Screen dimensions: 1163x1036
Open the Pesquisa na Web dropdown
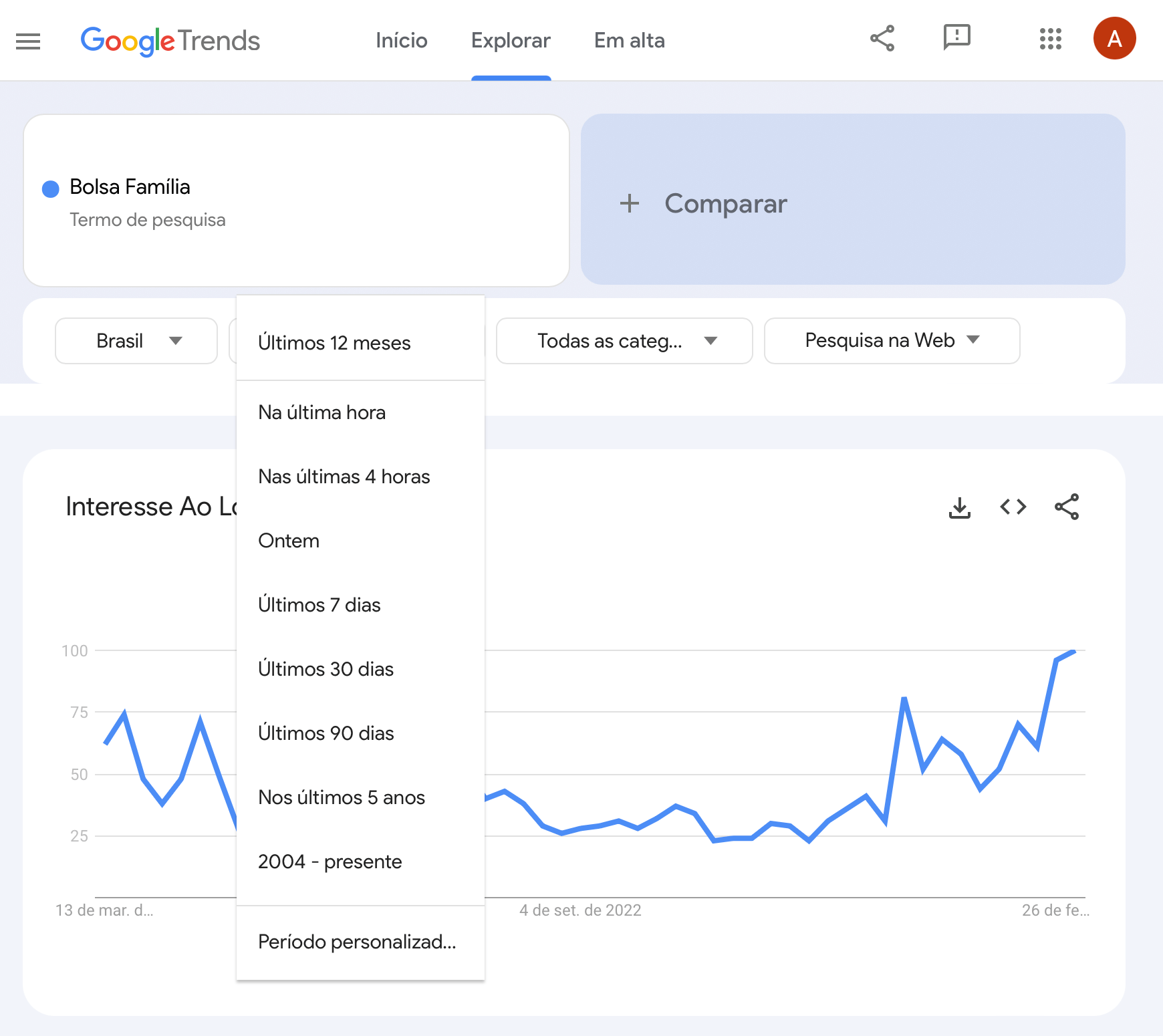(x=892, y=341)
